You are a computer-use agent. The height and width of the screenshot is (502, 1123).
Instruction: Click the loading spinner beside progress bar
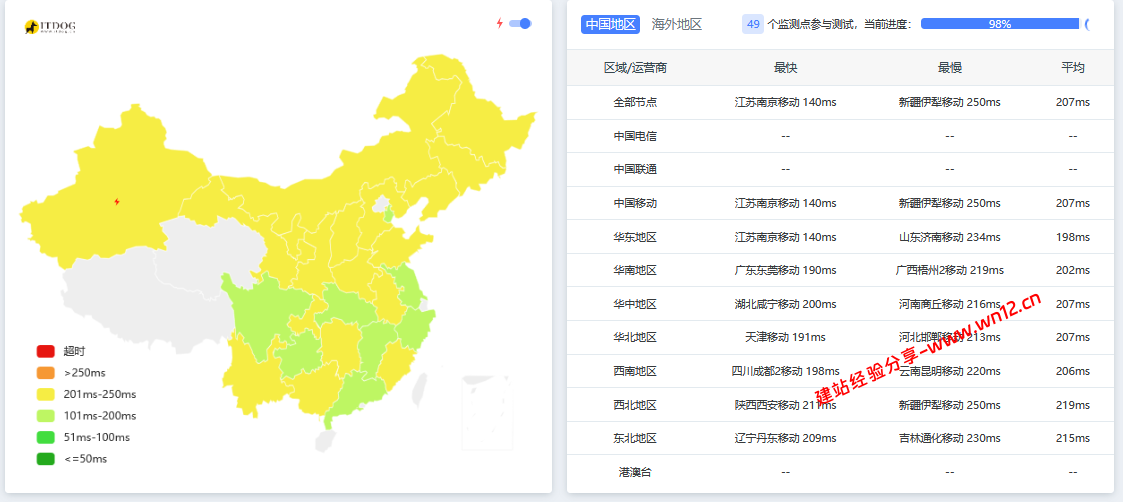1088,24
